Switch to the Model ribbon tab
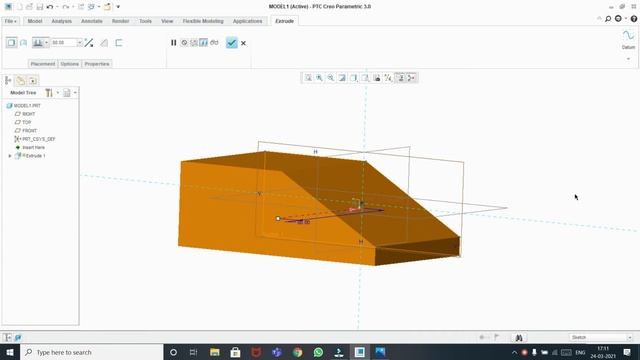Viewport: 640px width, 360px height. click(35, 21)
